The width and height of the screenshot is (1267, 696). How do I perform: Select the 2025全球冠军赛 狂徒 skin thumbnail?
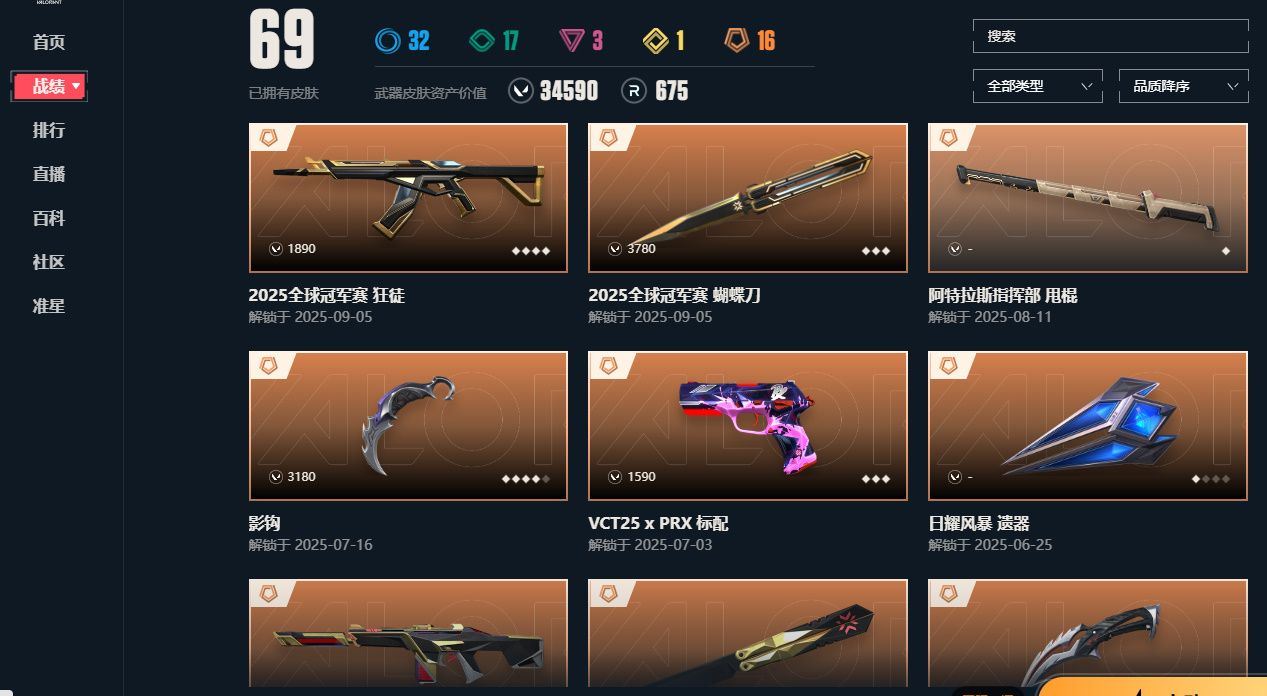coord(408,198)
